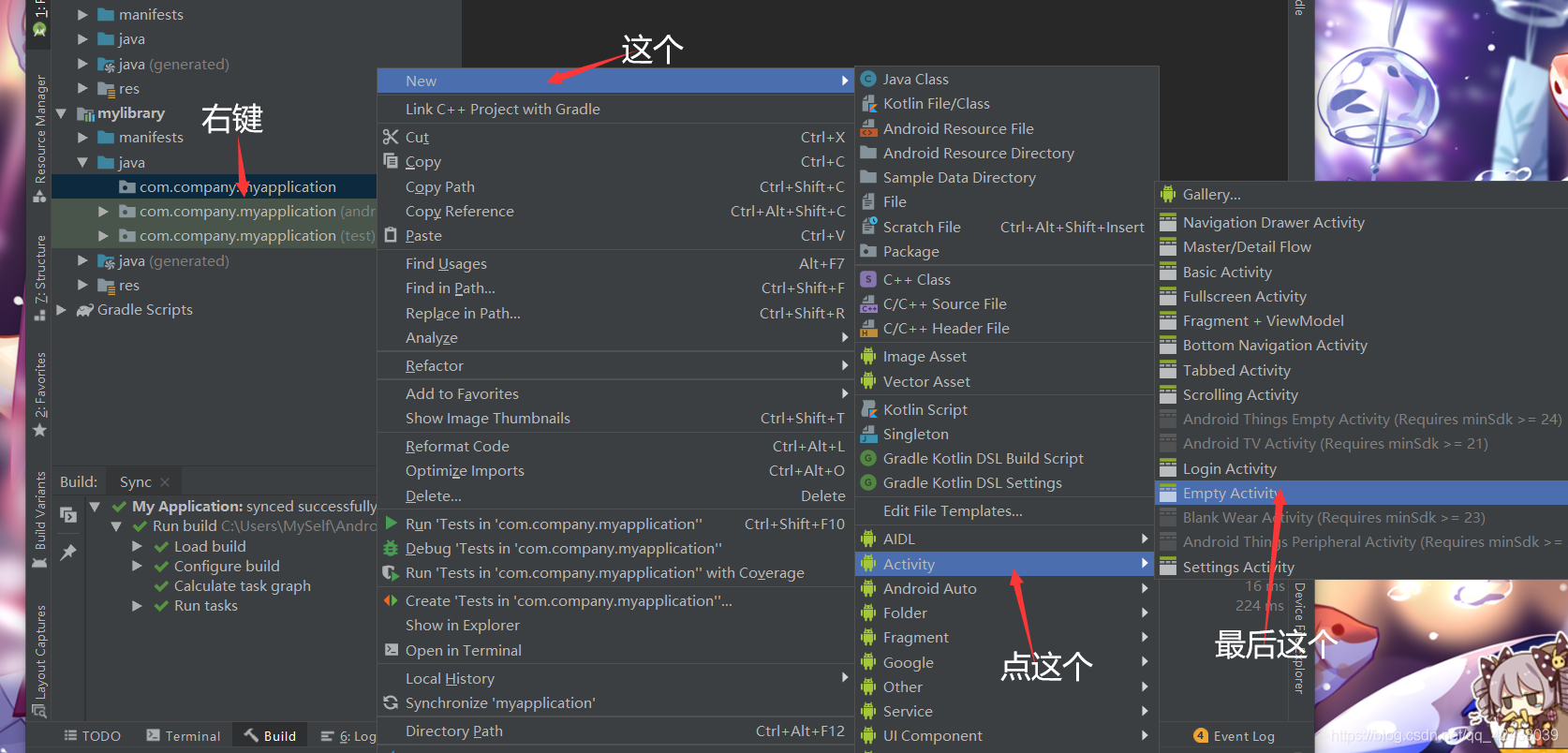The image size is (1568, 753).
Task: Open the New submenu
Action: [615, 81]
